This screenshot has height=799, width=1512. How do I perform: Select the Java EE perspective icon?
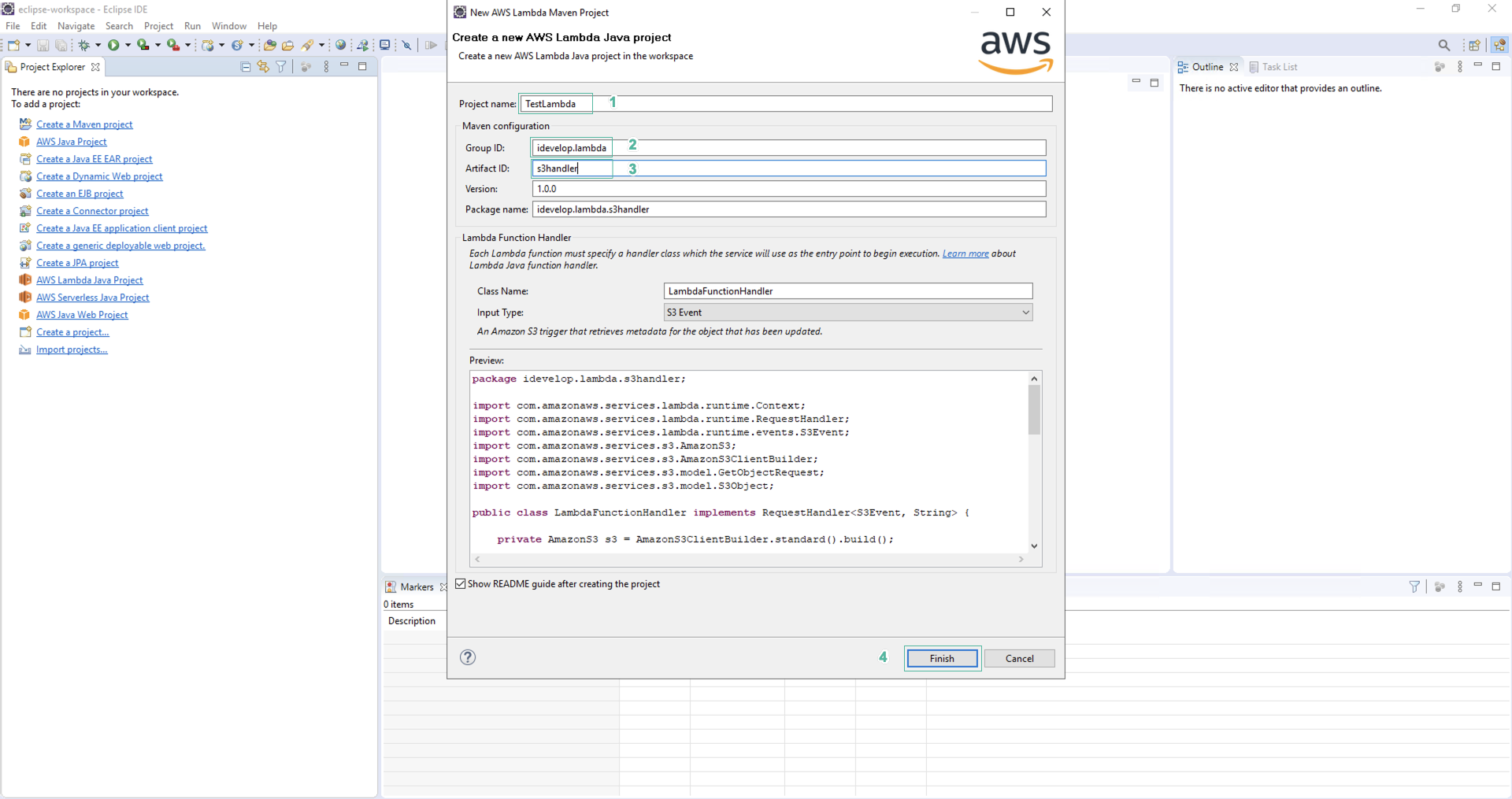pos(1499,46)
